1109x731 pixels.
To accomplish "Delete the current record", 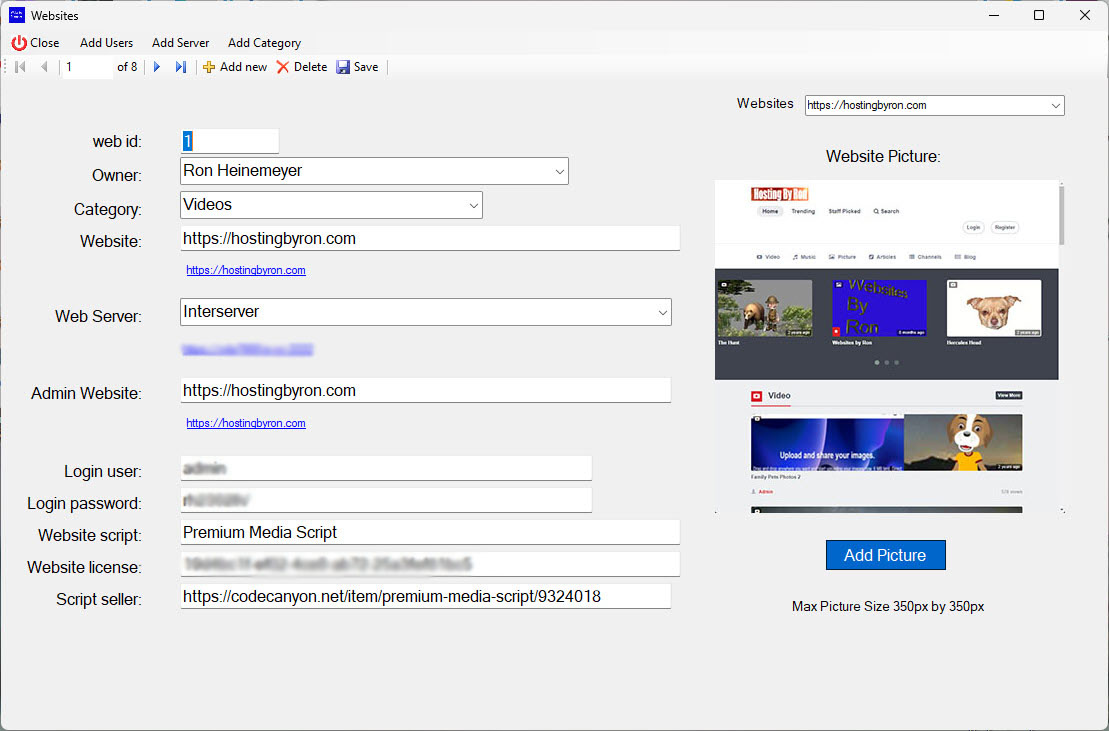I will click(x=283, y=67).
